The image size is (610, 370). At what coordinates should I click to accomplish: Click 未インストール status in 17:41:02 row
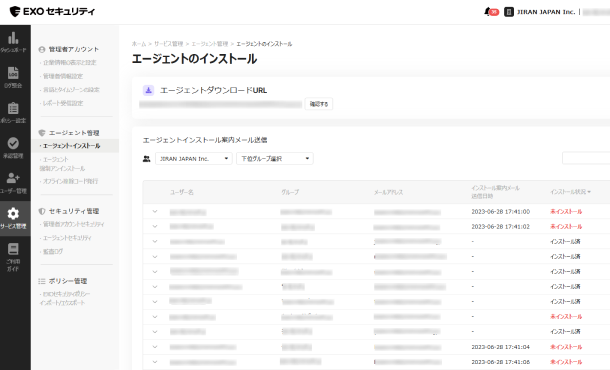[x=566, y=226]
